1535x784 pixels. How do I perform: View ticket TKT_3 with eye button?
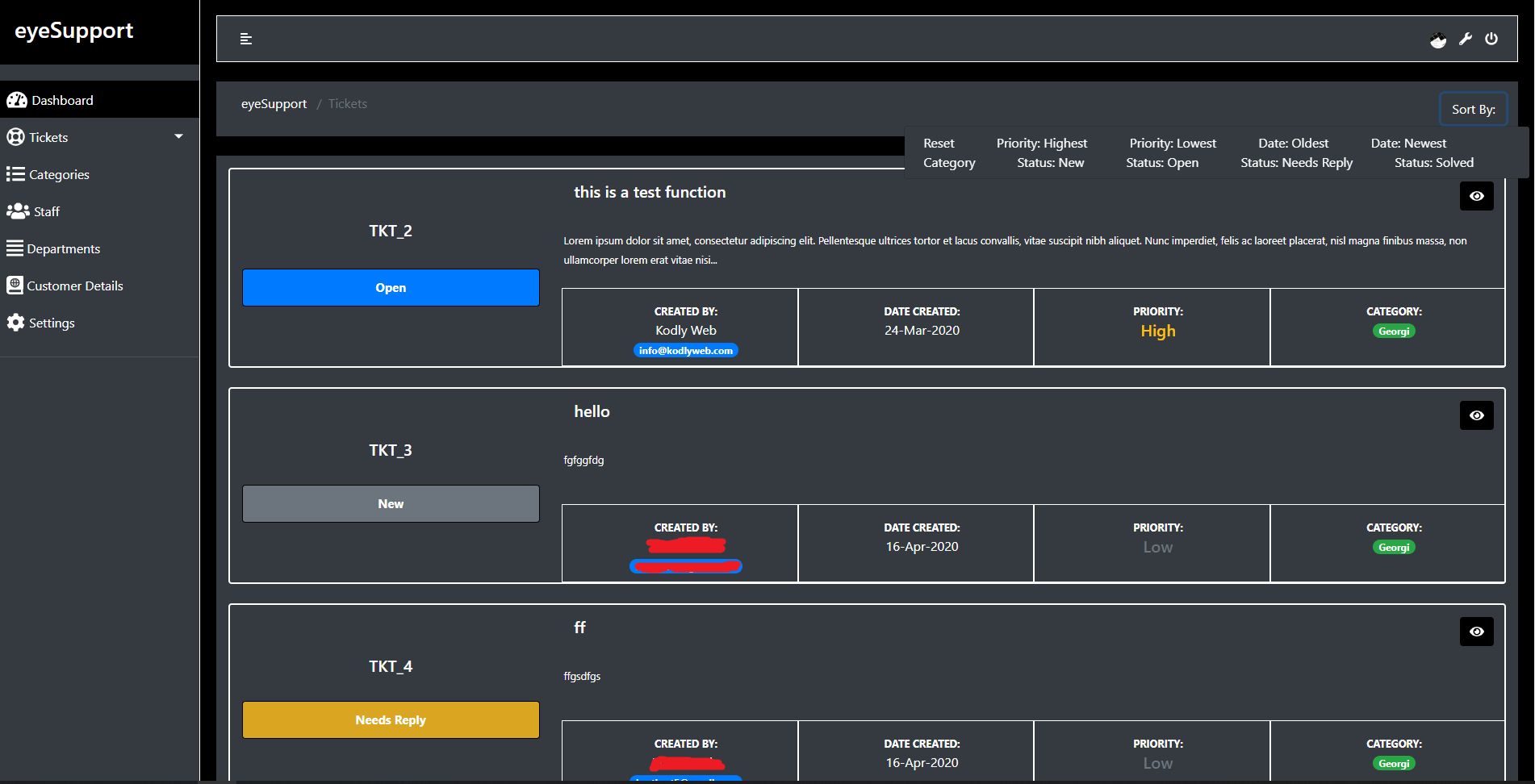click(x=1476, y=415)
